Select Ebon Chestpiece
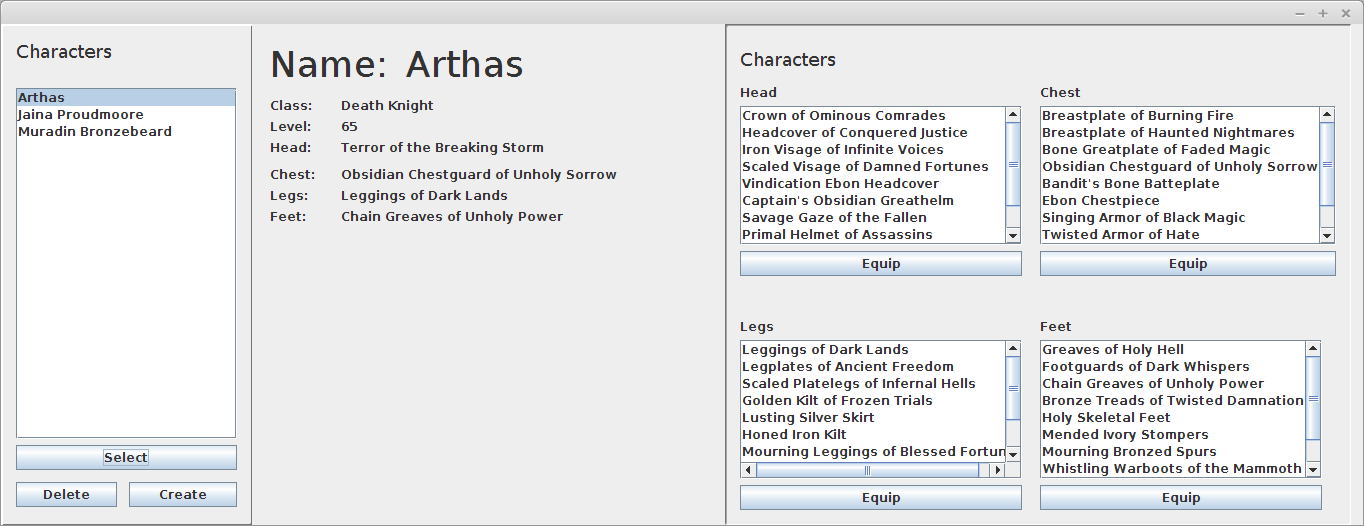 pos(1180,200)
